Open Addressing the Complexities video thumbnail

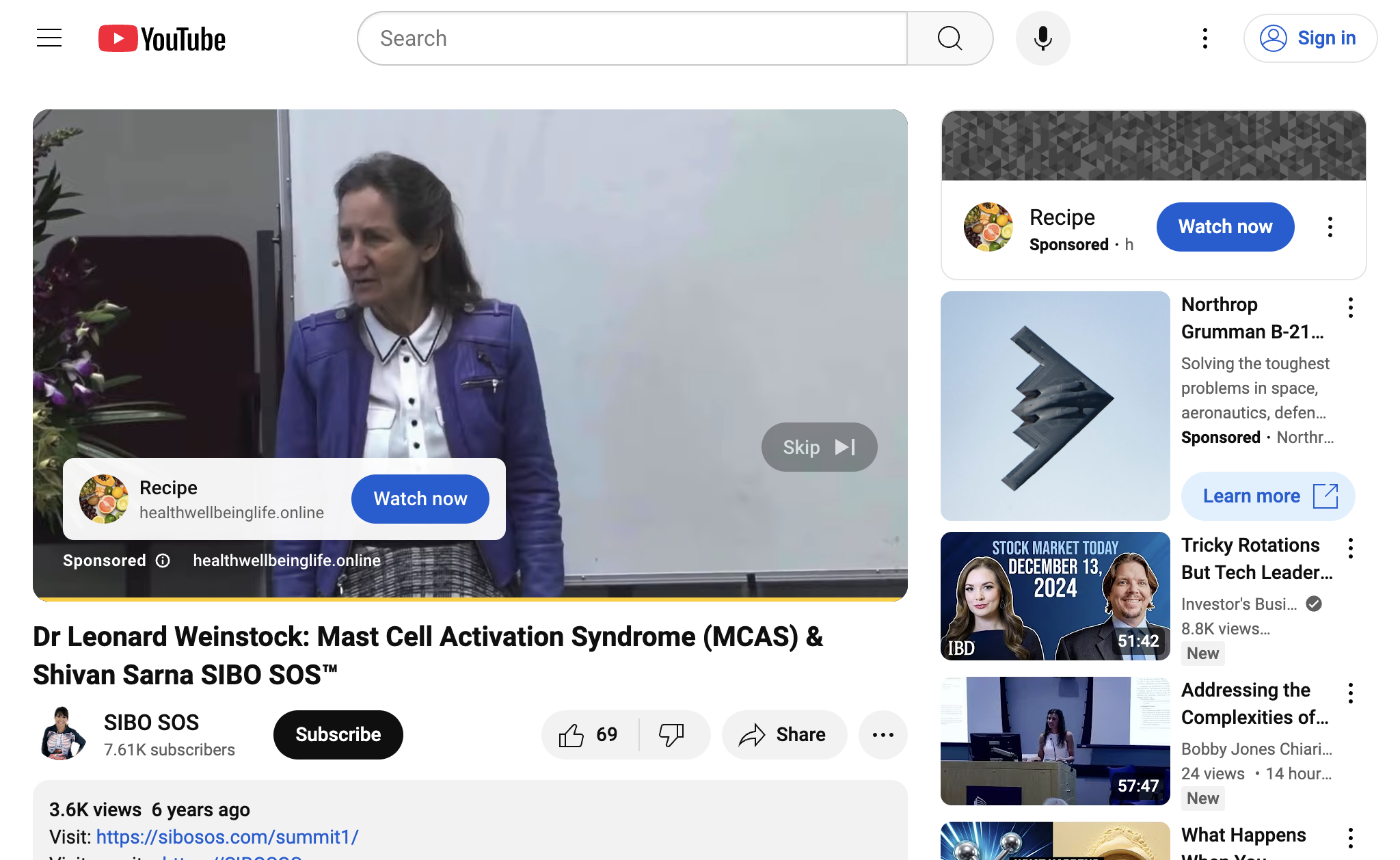[x=1055, y=741]
